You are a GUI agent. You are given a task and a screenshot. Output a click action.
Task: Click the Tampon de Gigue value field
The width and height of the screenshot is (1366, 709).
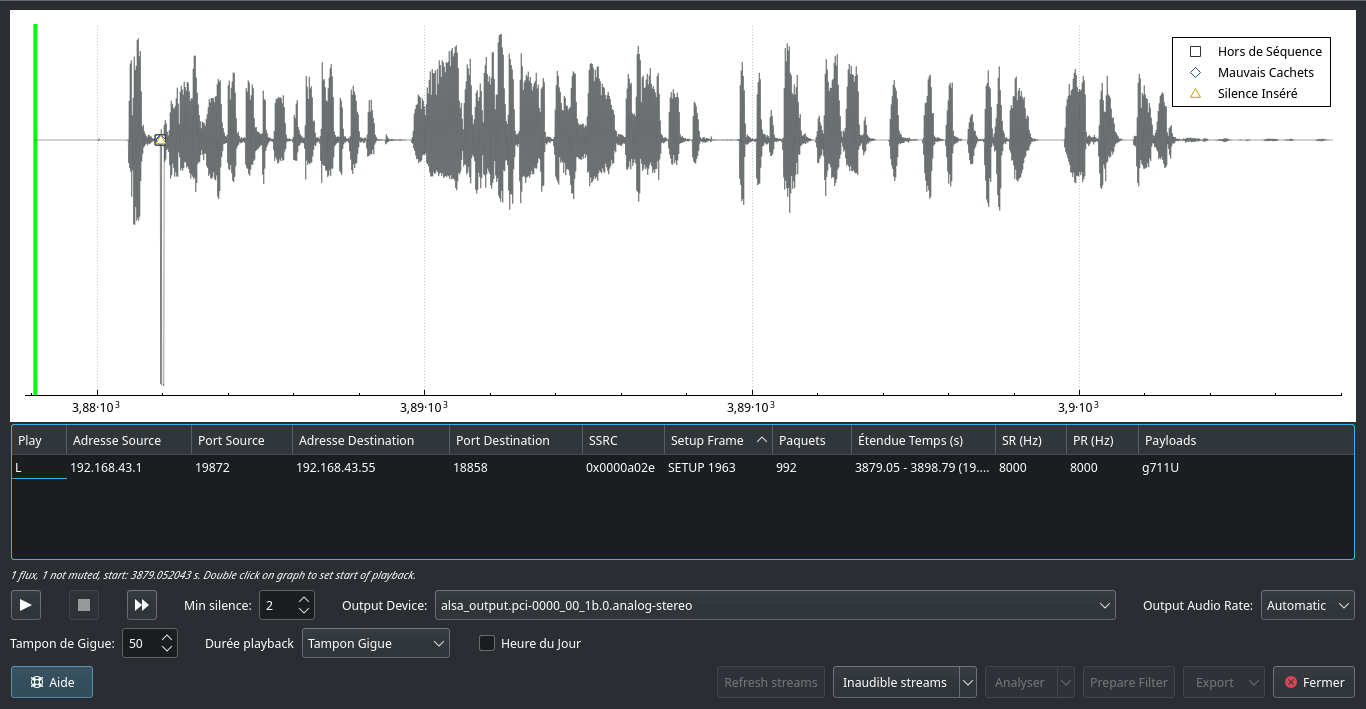(140, 643)
